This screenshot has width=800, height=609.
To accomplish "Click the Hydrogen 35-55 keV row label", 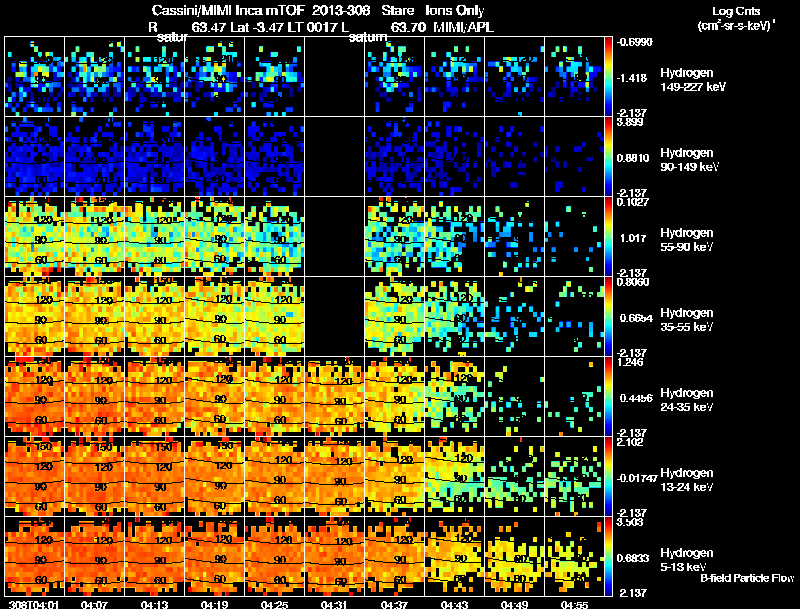I will pyautogui.click(x=687, y=320).
